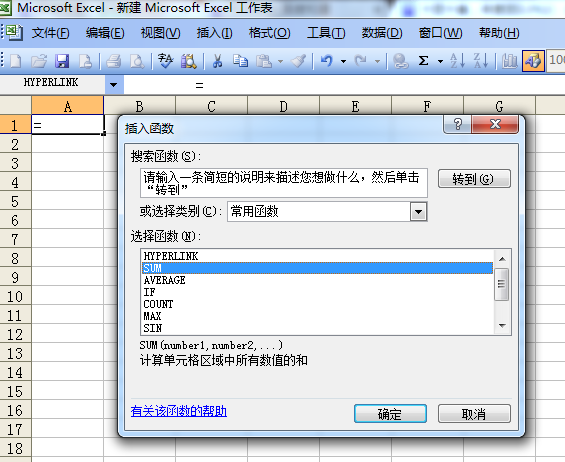Select COUNT in the function list

pyautogui.click(x=317, y=304)
